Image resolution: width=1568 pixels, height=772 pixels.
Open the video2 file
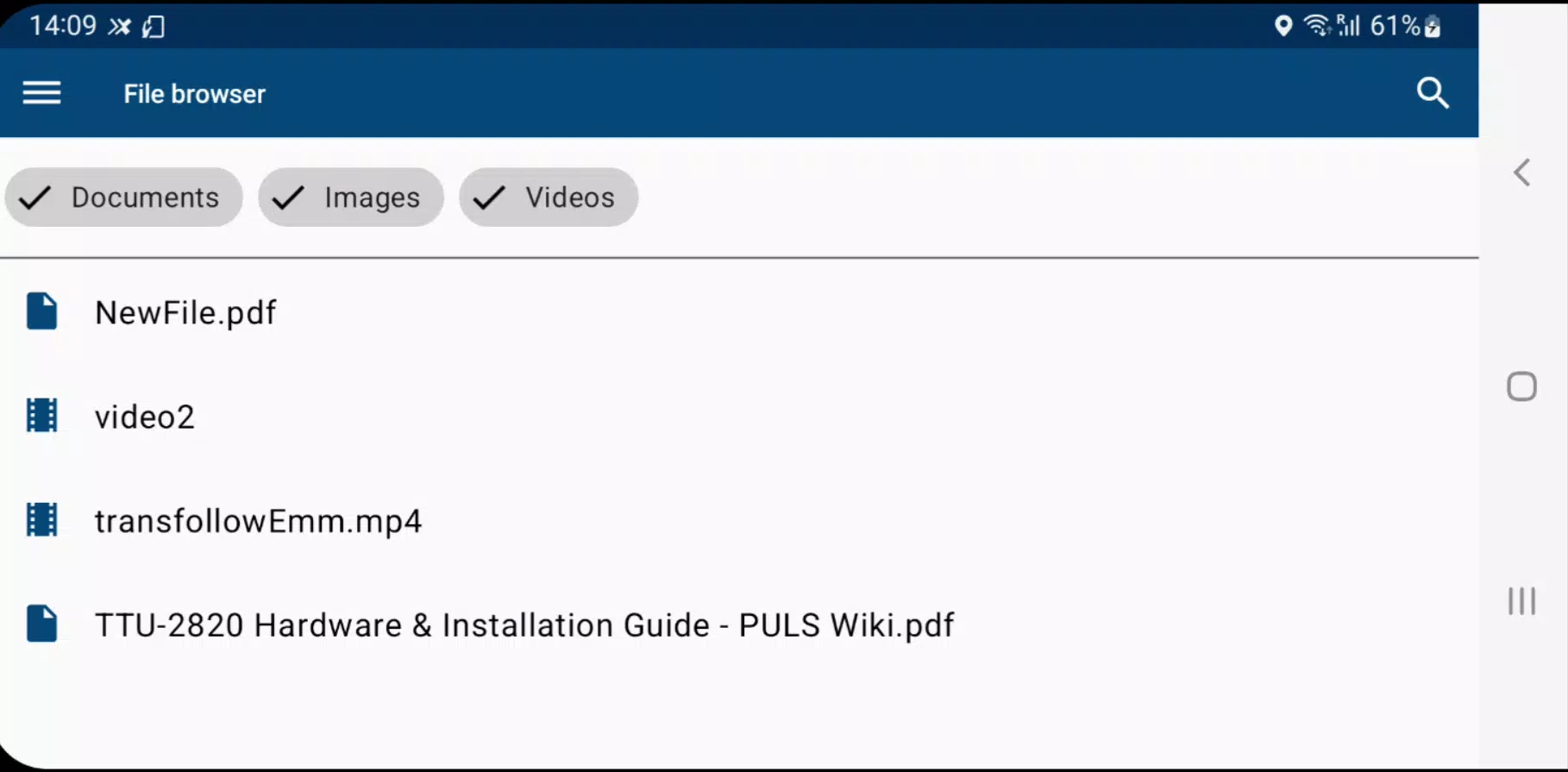(739, 417)
